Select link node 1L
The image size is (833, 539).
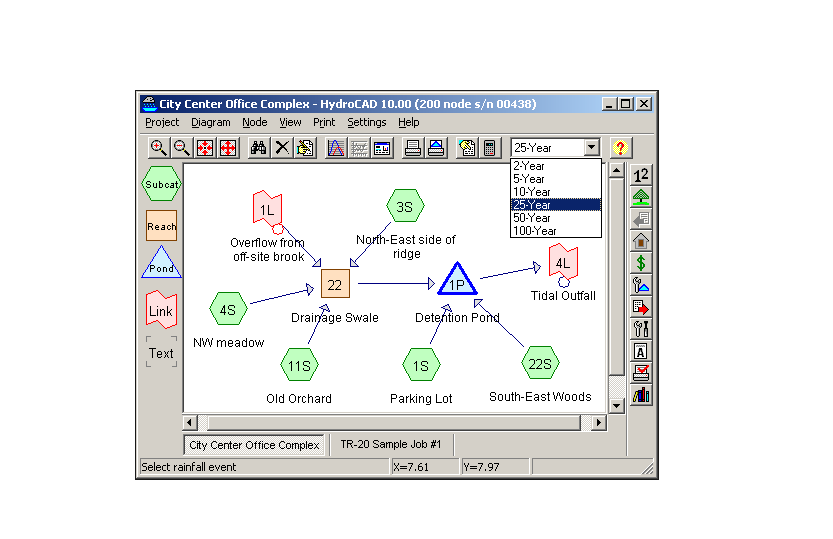(x=267, y=208)
